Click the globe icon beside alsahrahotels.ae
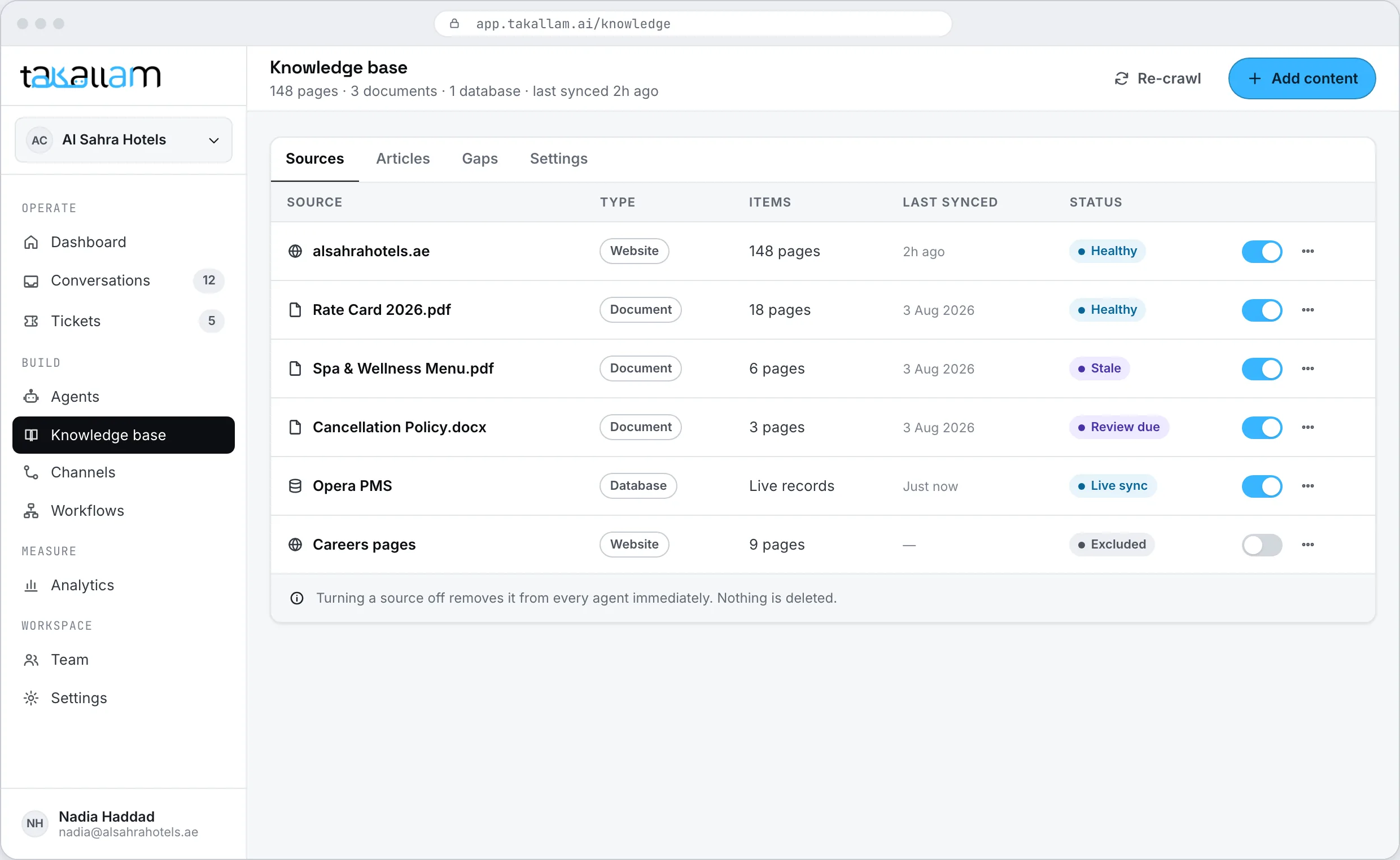The image size is (1400, 860). tap(295, 251)
